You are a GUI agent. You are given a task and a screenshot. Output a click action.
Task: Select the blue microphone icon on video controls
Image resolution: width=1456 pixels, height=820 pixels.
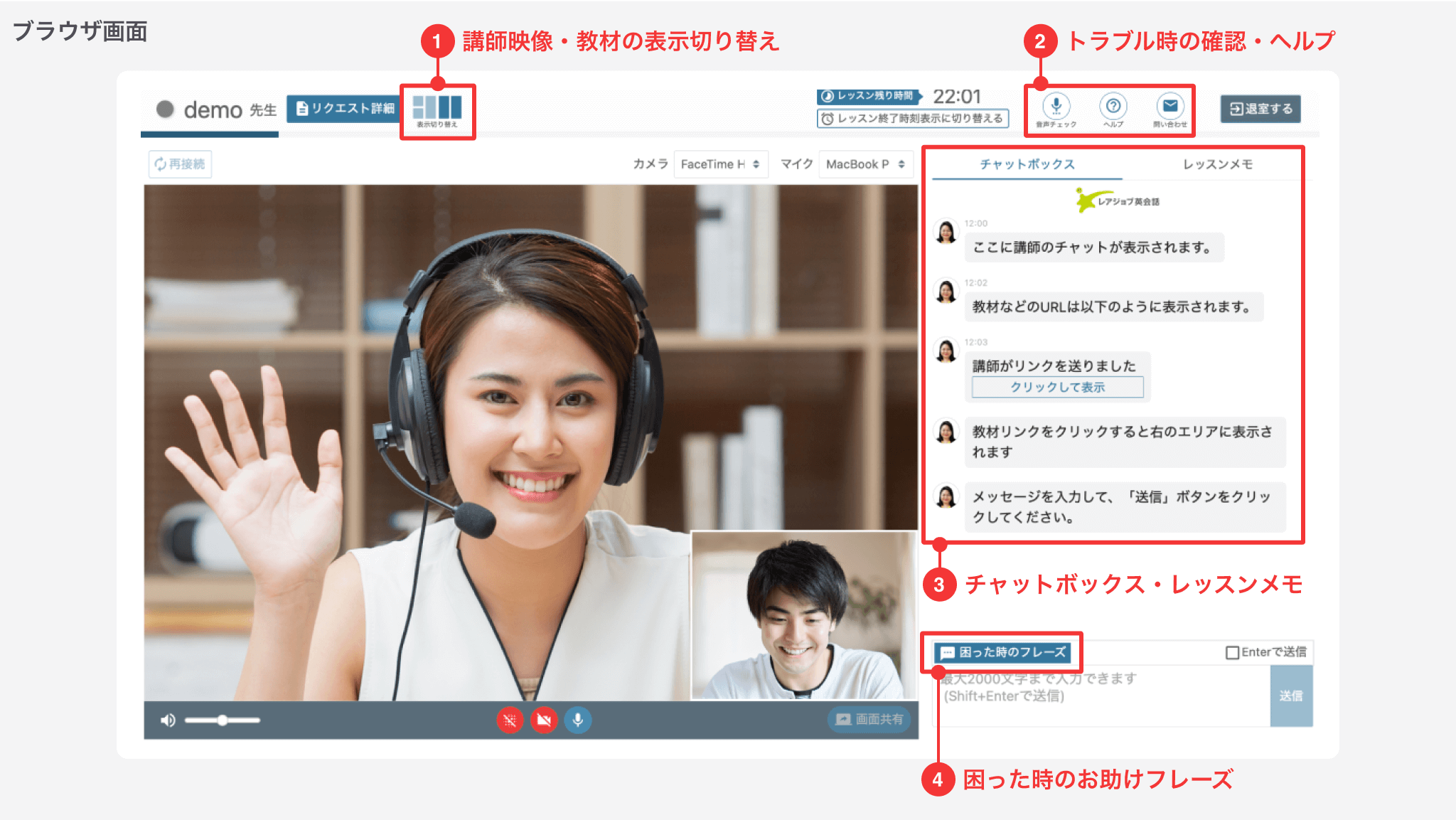click(578, 719)
